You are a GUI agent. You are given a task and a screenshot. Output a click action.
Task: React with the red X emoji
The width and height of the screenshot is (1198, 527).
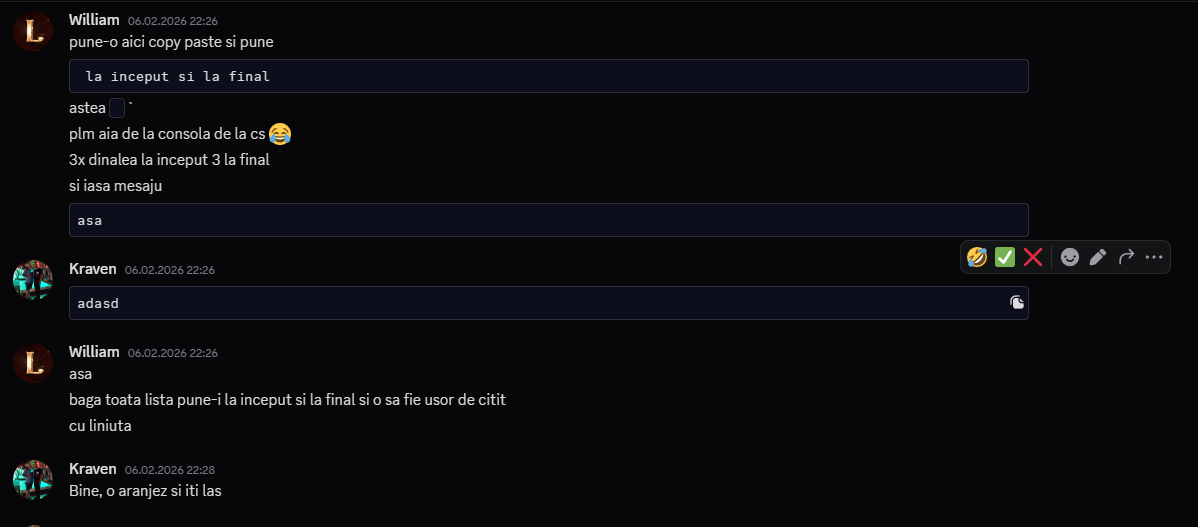[x=1033, y=257]
